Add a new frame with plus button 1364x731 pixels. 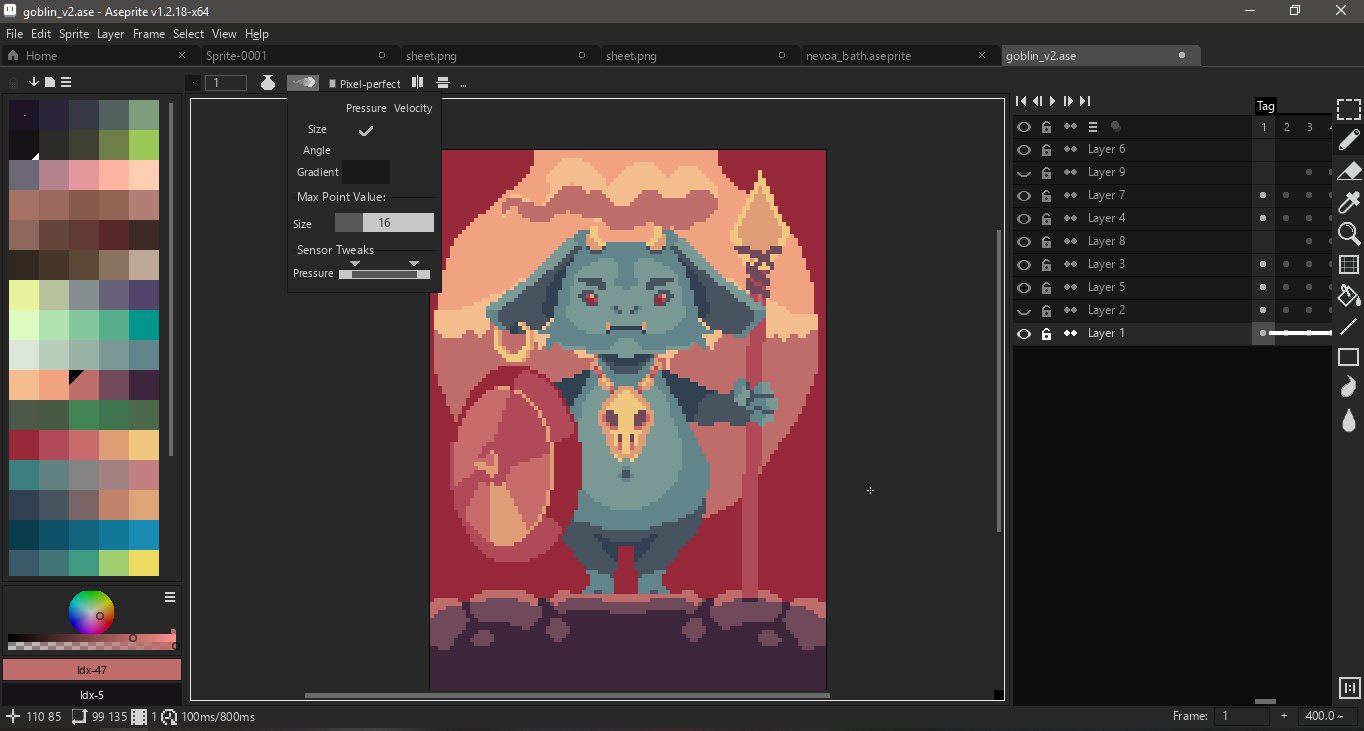coord(1284,716)
